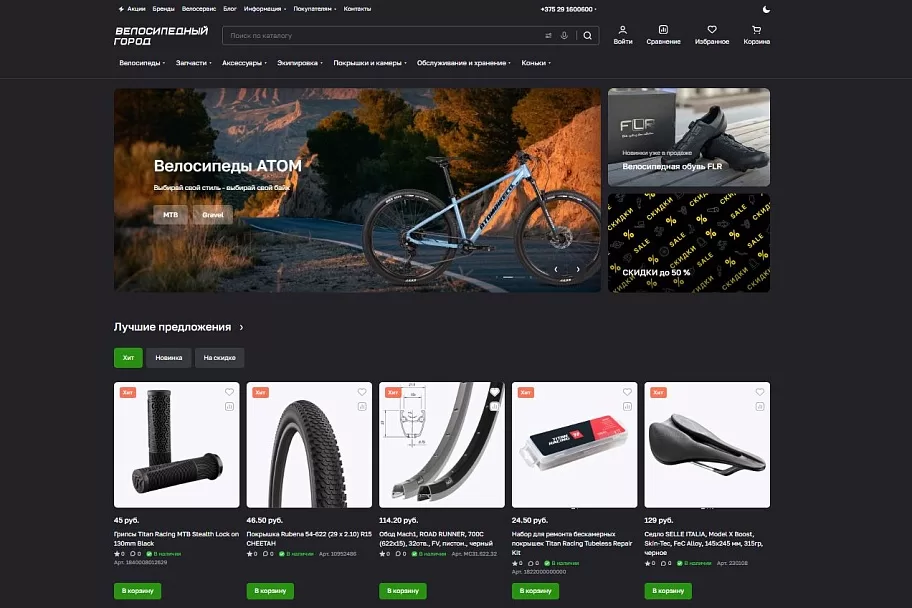The image size is (912, 608).
Task: Toggle the dark mode moon icon
Action: point(766,9)
